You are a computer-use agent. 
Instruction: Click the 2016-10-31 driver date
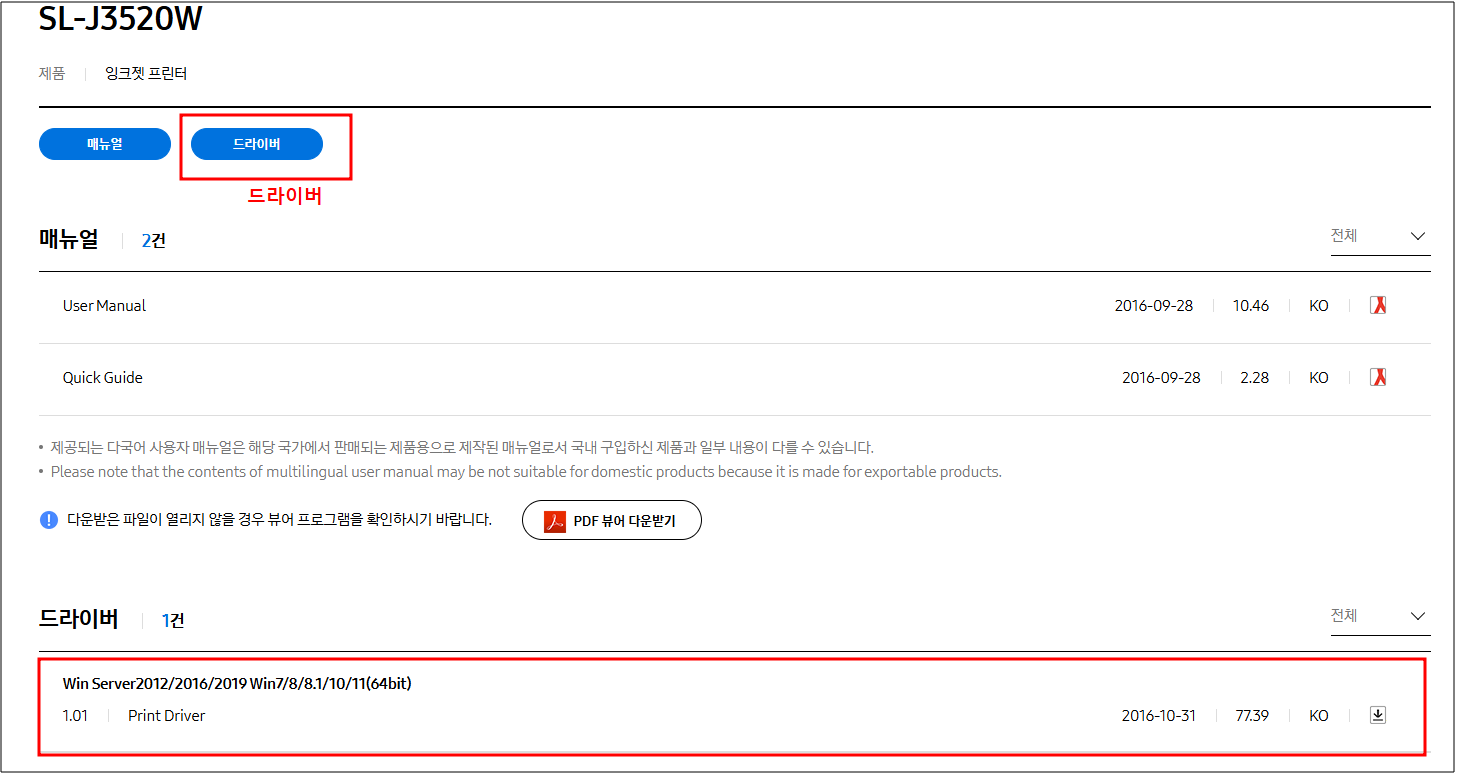[x=1158, y=716]
